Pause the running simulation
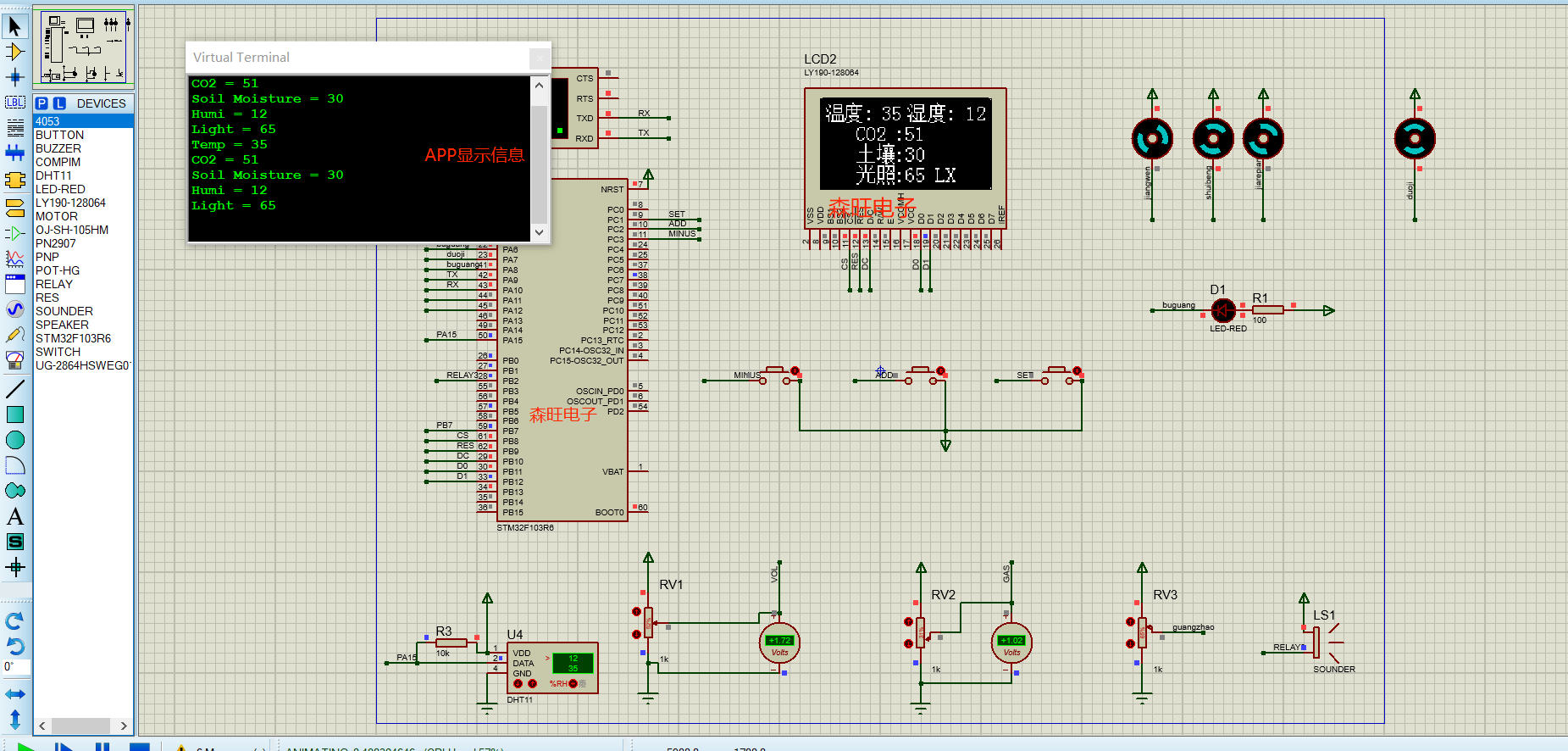Viewport: 1568px width, 751px height. pyautogui.click(x=103, y=747)
